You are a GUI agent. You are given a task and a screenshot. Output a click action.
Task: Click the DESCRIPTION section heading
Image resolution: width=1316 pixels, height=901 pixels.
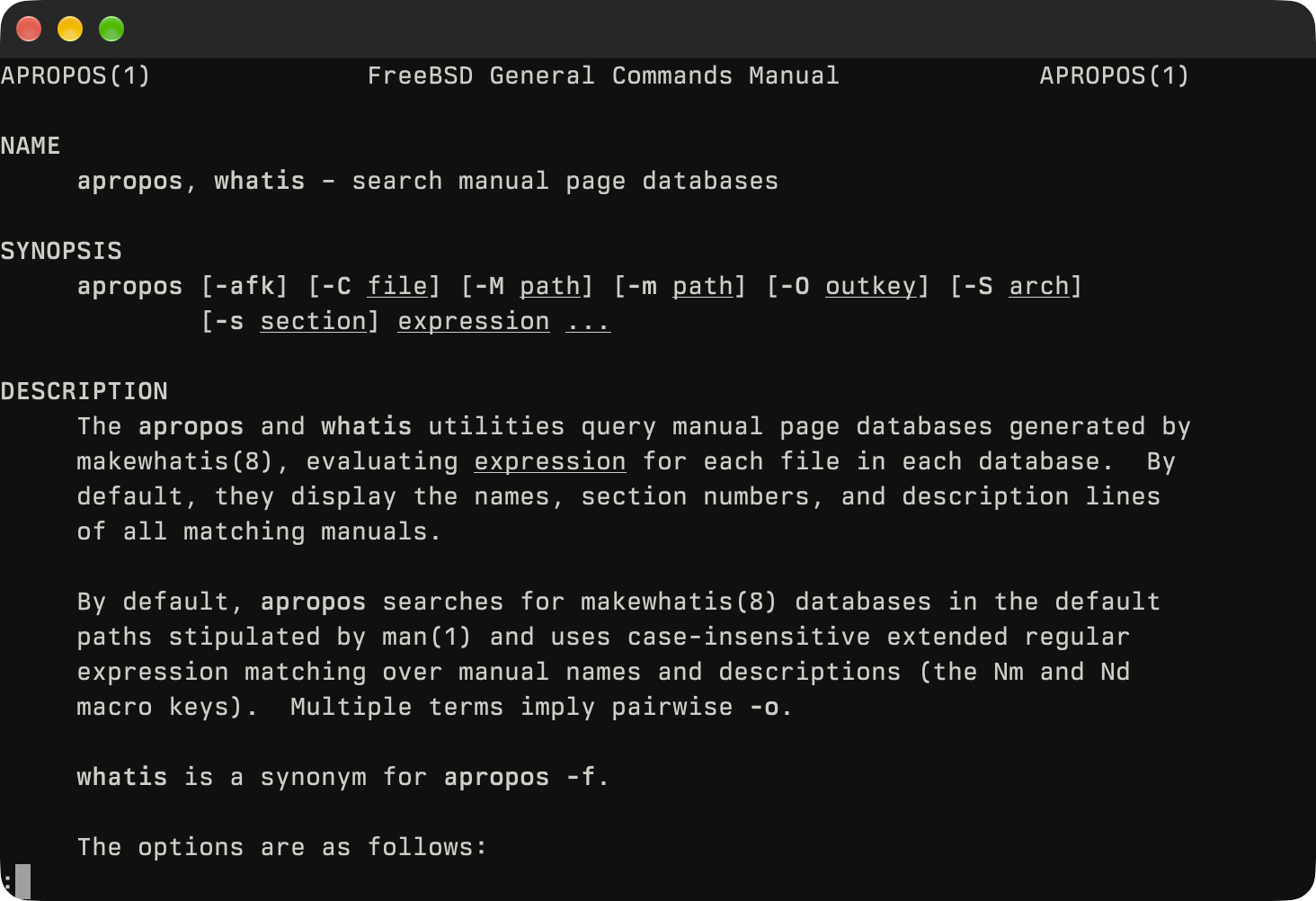pyautogui.click(x=84, y=391)
